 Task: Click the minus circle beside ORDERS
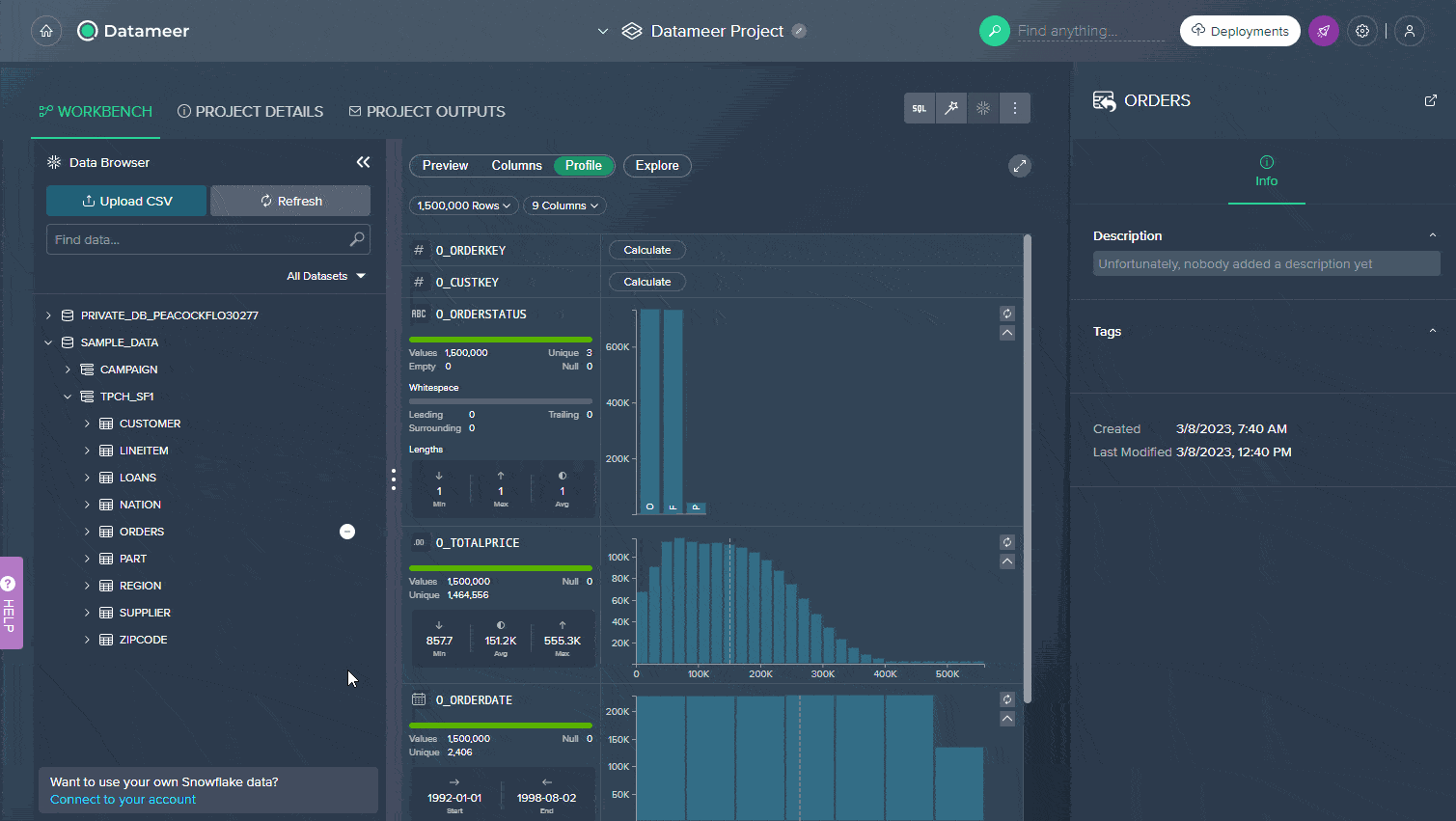pyautogui.click(x=347, y=532)
